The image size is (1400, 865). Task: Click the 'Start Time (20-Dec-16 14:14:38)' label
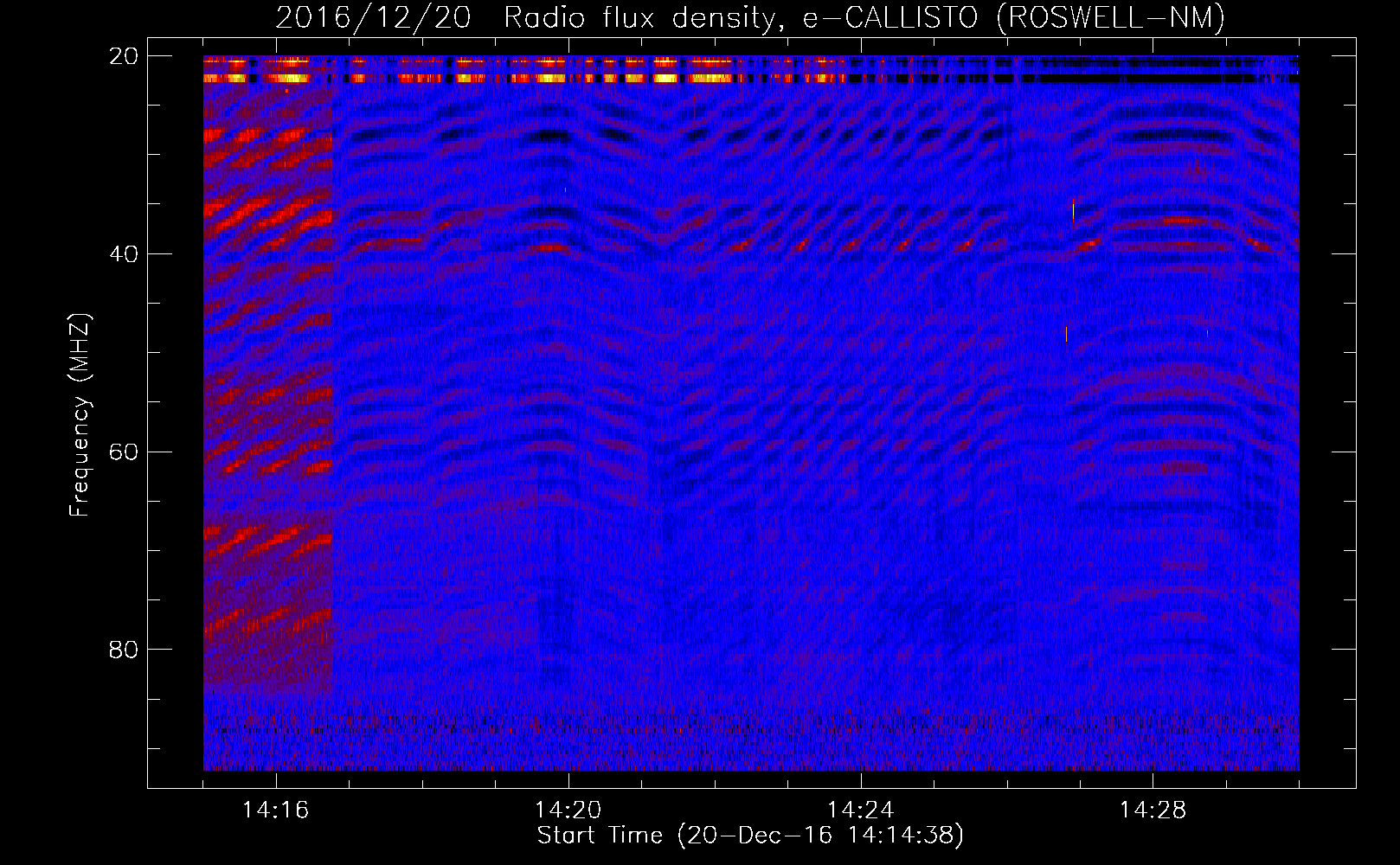coord(750,836)
